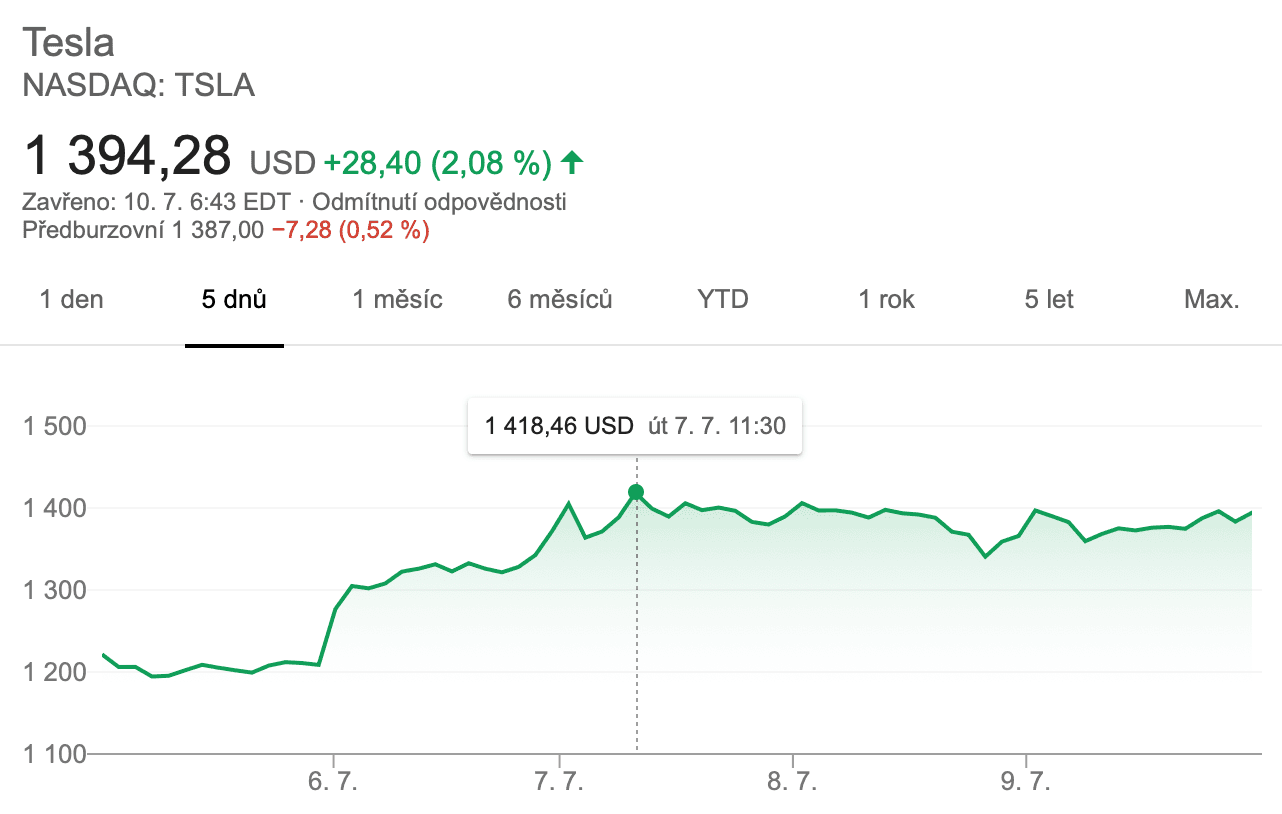This screenshot has width=1282, height=814.
Task: Select the '1 den' time range tab
Action: pos(71,299)
